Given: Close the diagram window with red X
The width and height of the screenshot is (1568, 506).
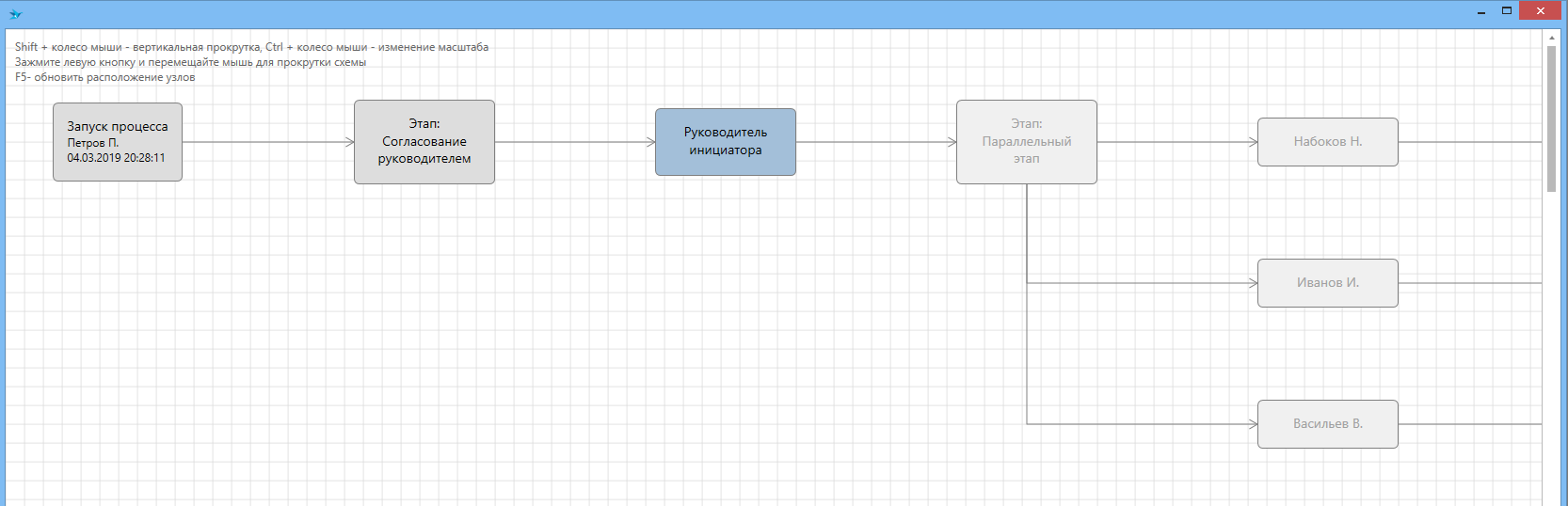Looking at the screenshot, I should pos(1541,11).
